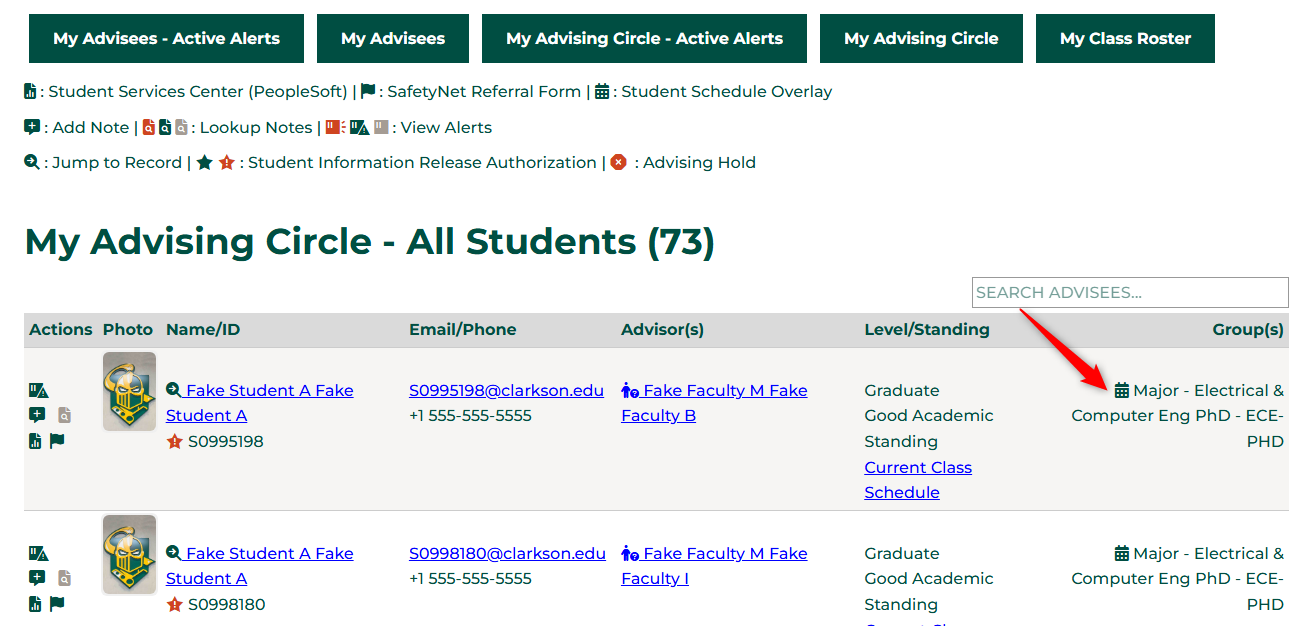1316x626 pixels.
Task: Click legend Add Note speech-bubble icon
Action: pyautogui.click(x=32, y=128)
